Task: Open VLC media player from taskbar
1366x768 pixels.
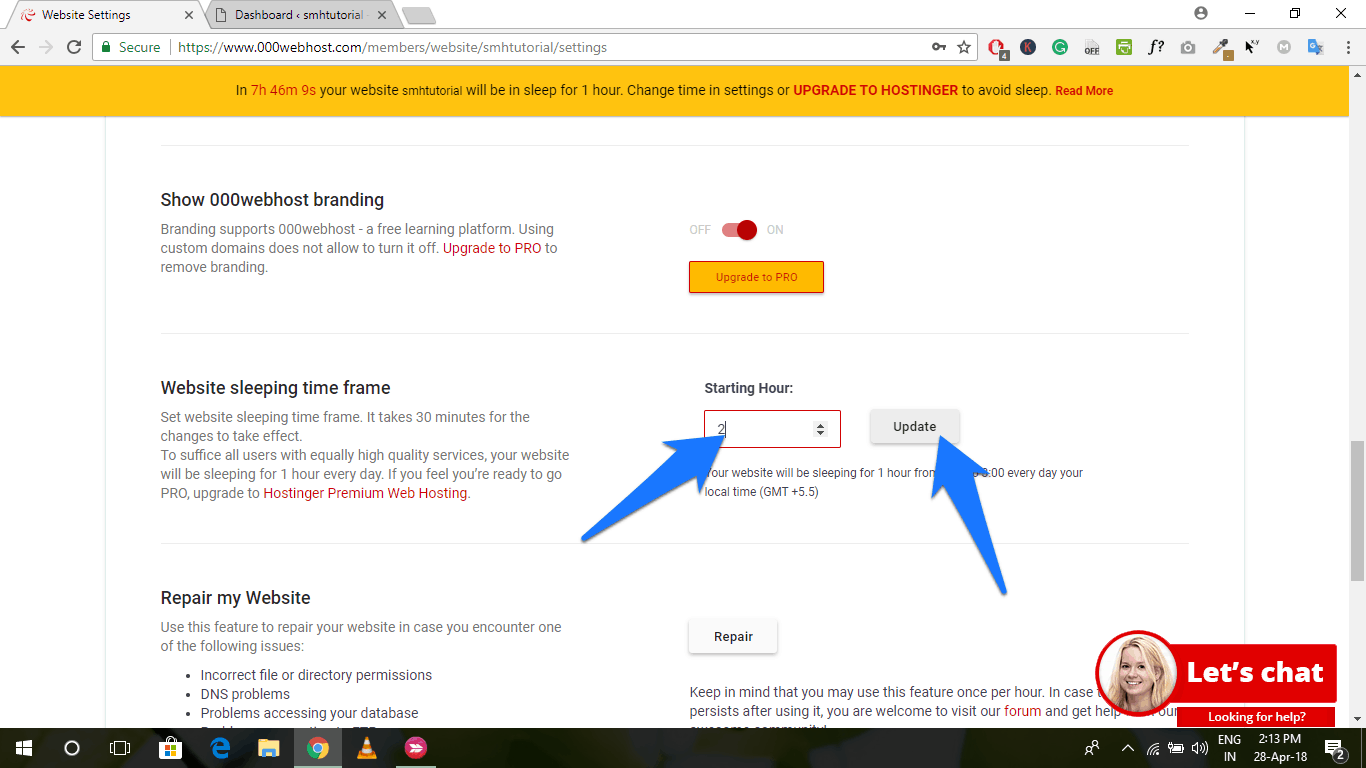Action: [367, 747]
